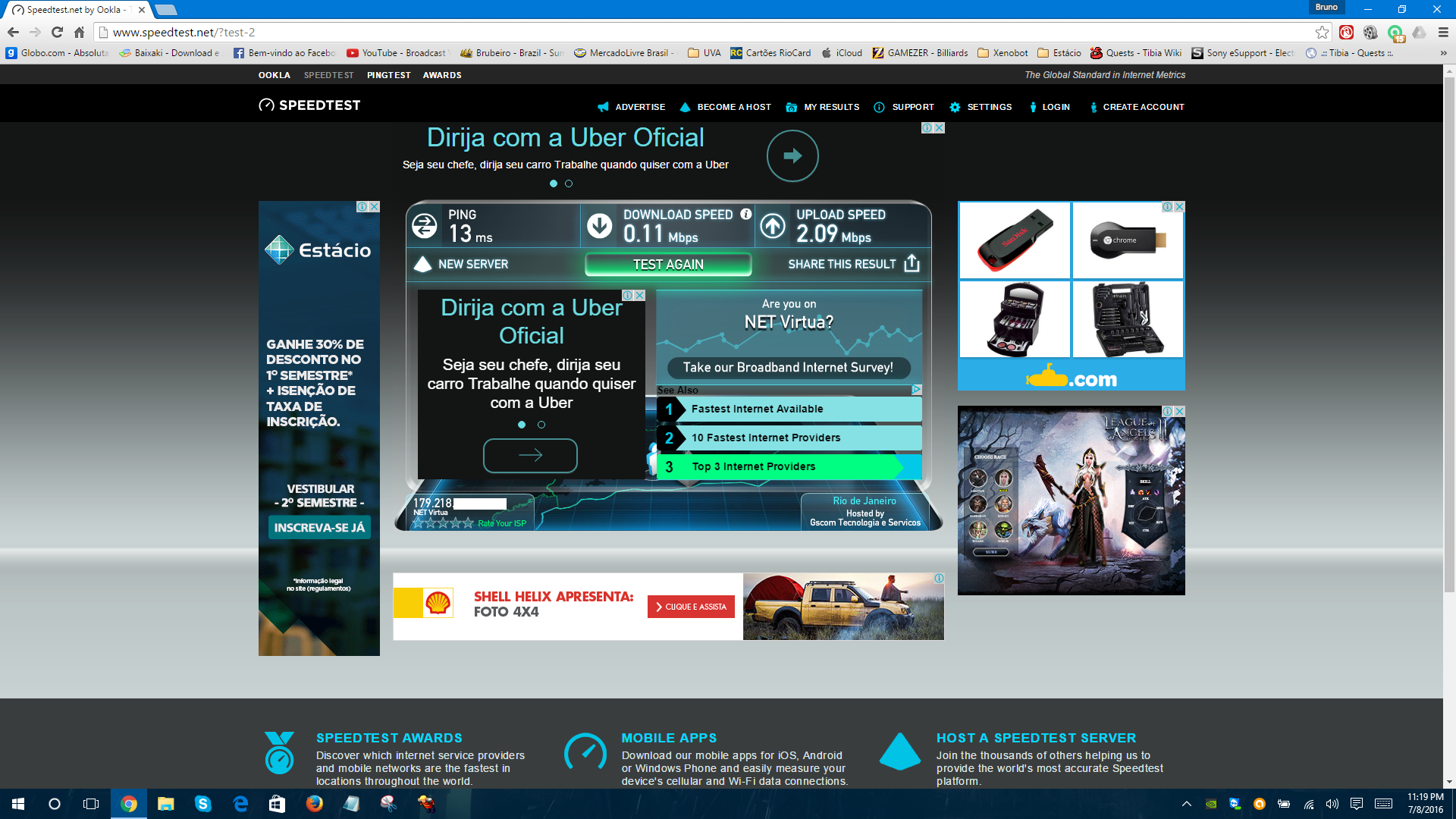Image resolution: width=1456 pixels, height=819 pixels.
Task: Click Top 3 Internet Providers link
Action: point(789,467)
